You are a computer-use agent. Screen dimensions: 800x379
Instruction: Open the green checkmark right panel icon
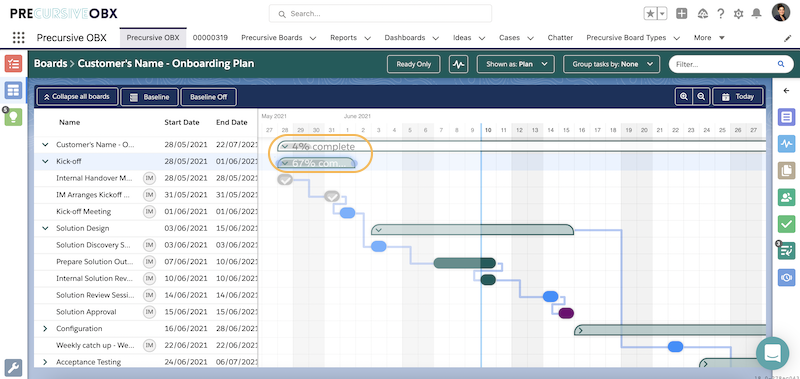pos(786,224)
